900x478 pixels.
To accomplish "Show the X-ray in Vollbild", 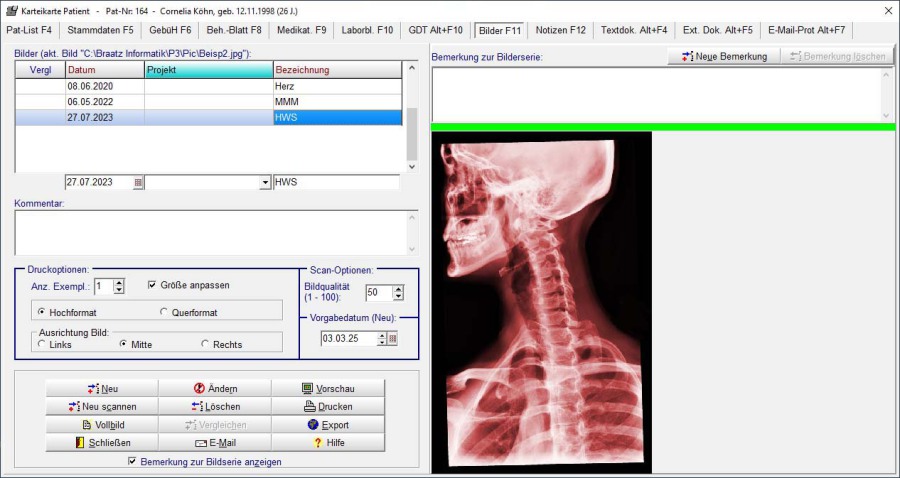I will [102, 424].
